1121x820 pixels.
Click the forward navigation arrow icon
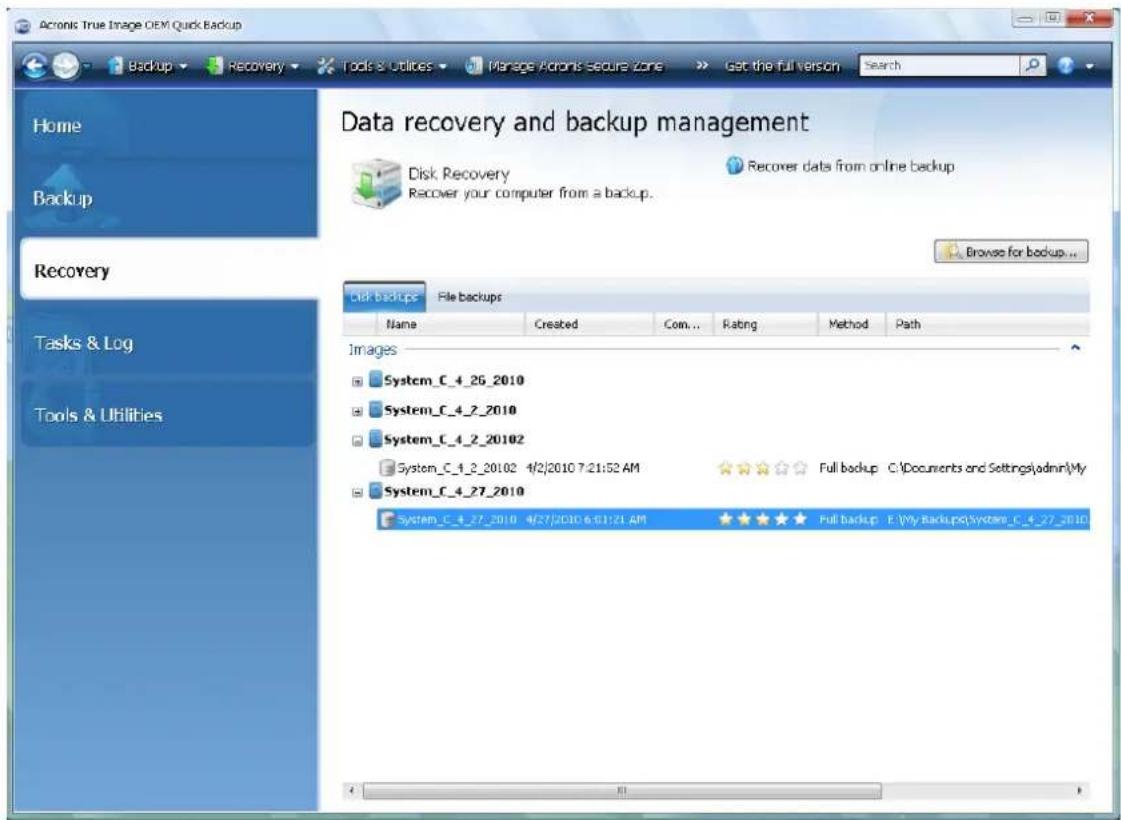tap(65, 66)
